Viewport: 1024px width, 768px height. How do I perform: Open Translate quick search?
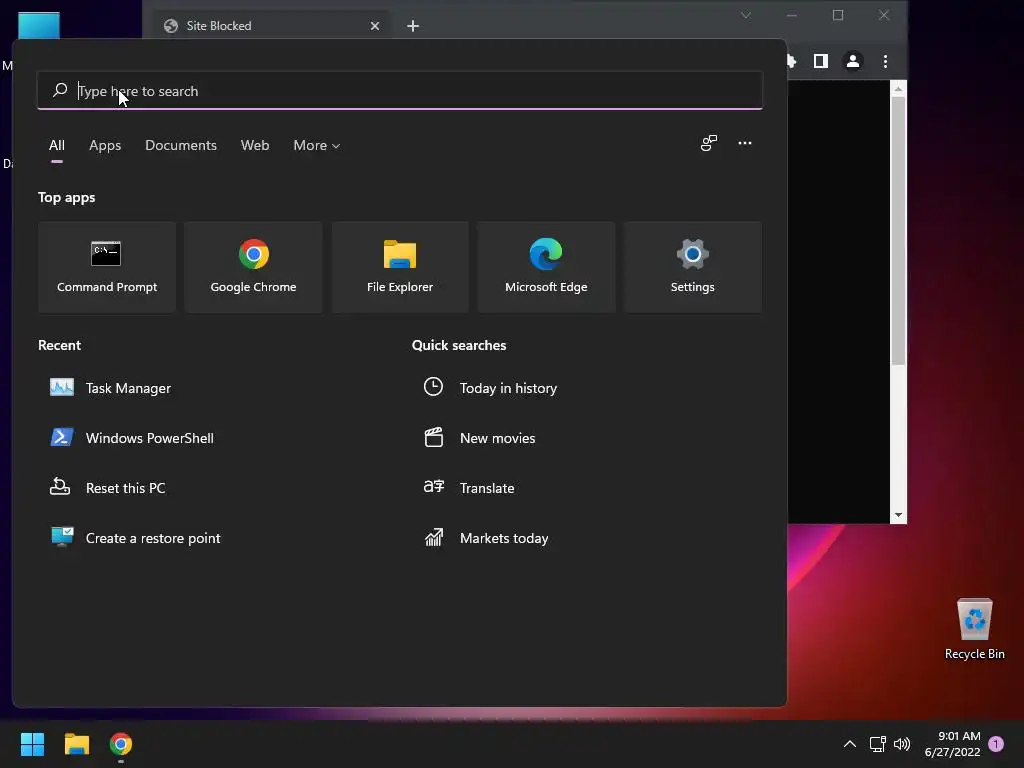(469, 488)
